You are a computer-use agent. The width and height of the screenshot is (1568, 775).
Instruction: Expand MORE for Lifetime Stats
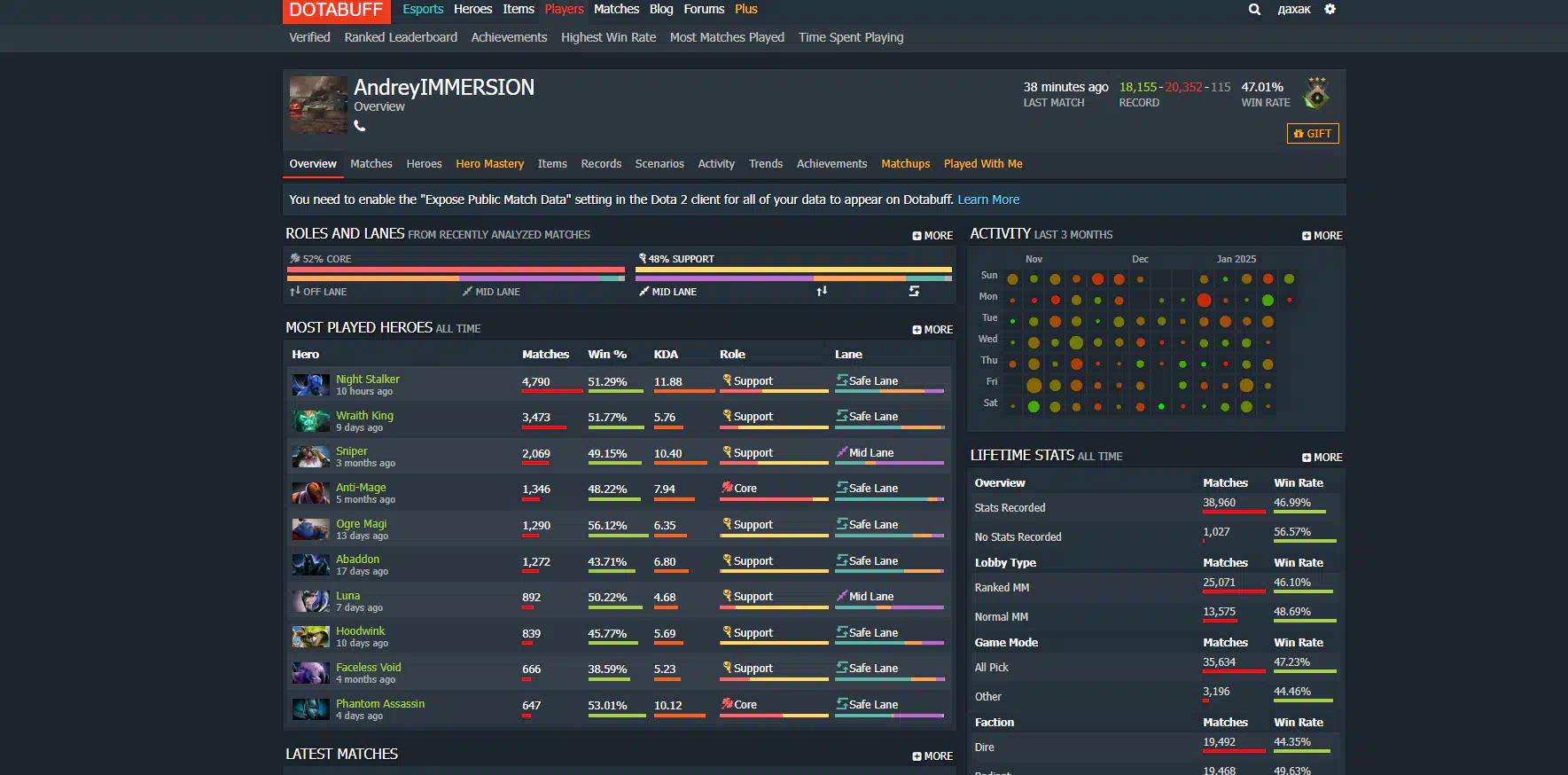tap(1322, 458)
